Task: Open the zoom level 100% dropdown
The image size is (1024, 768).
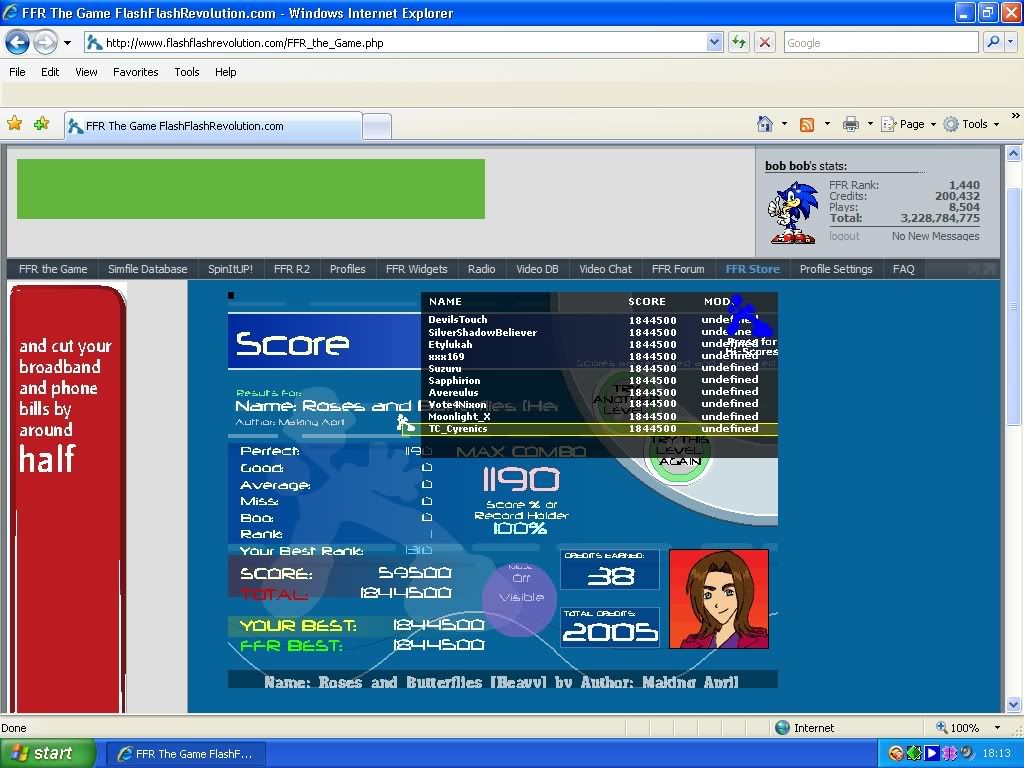Action: (997, 728)
